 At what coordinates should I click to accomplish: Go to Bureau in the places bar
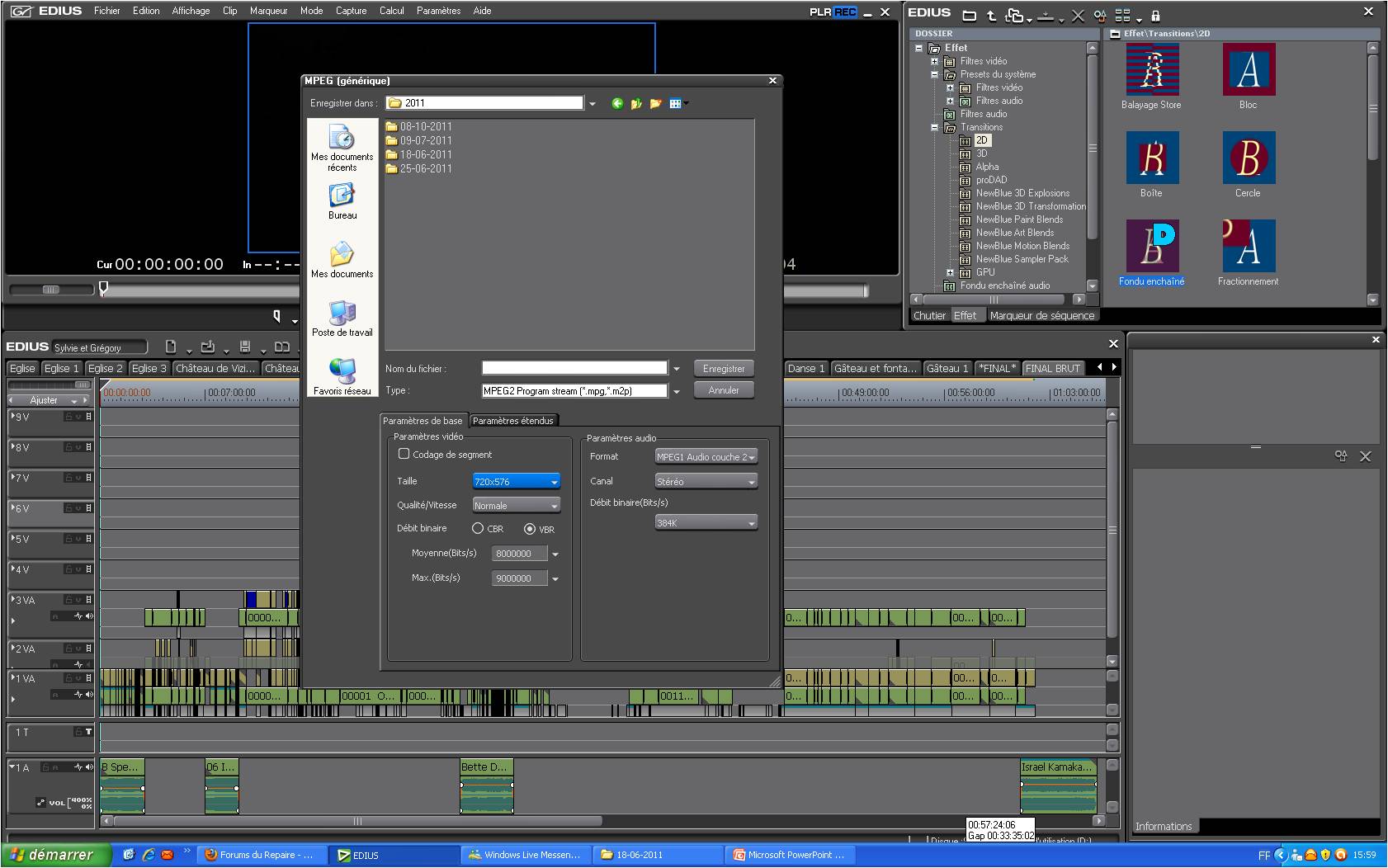point(342,201)
